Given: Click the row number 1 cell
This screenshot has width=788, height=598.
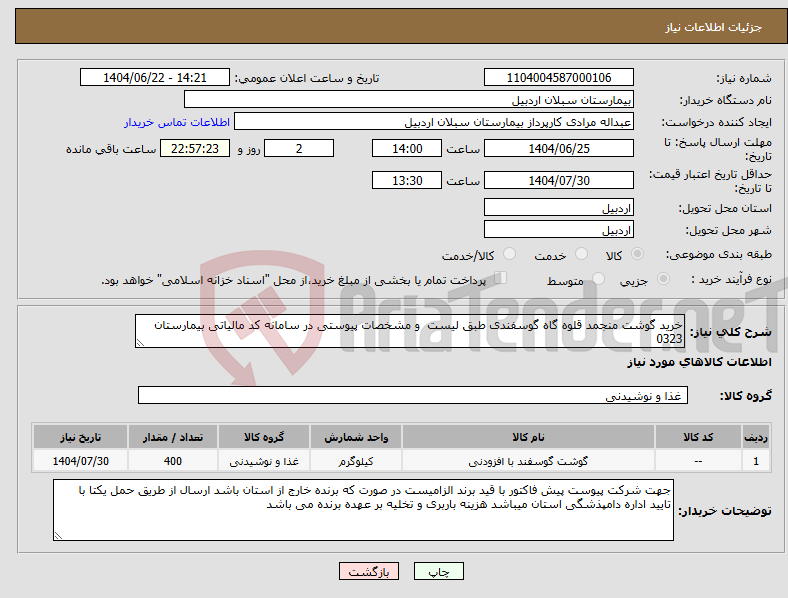Looking at the screenshot, I should point(756,461).
